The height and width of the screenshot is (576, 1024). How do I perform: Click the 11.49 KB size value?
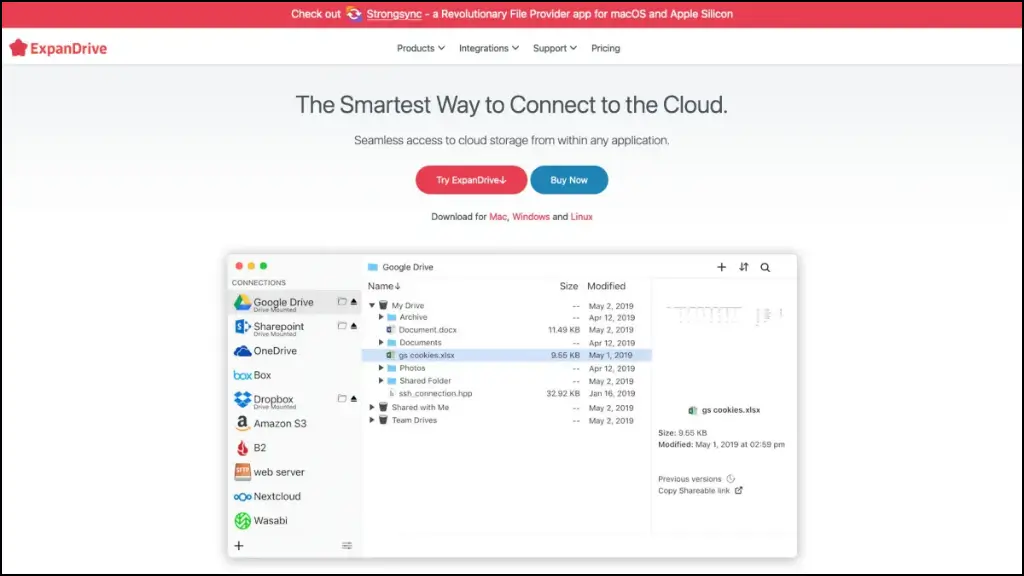click(564, 330)
